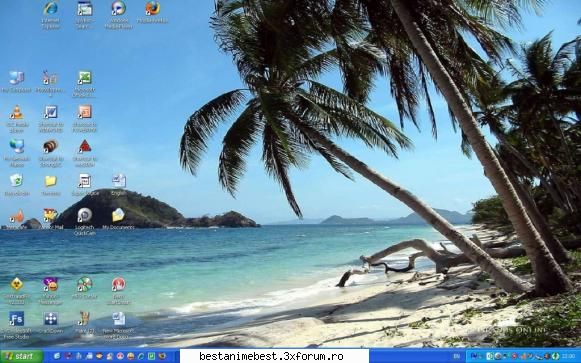Click the Windows Start button
Image resolution: width=581 pixels, height=363 pixels.
pos(21,357)
